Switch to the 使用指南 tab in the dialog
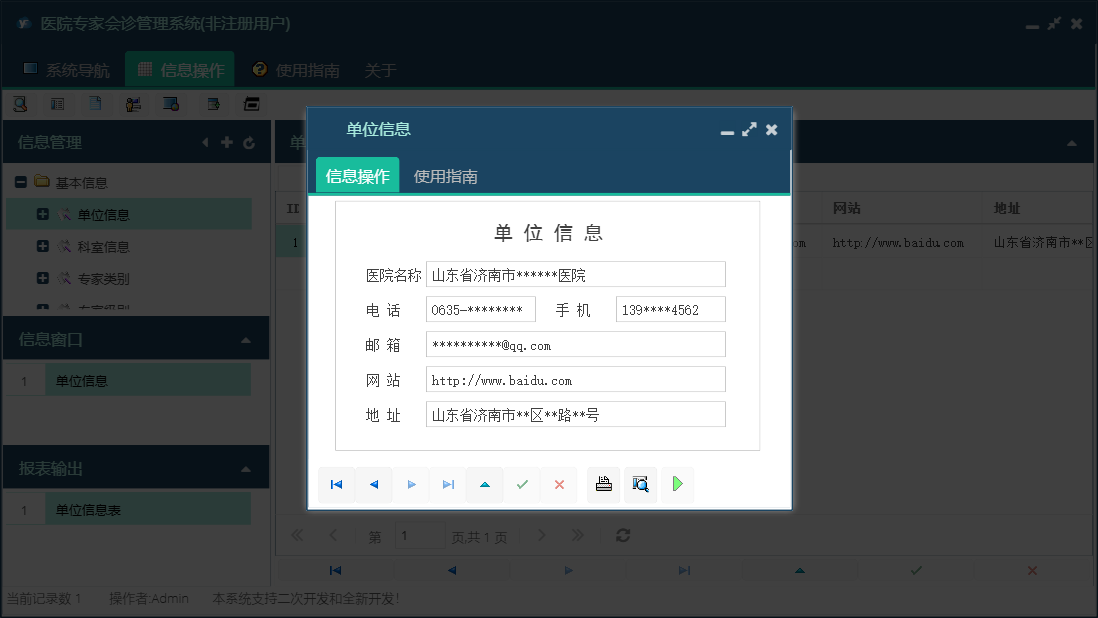1098x618 pixels. coord(444,176)
